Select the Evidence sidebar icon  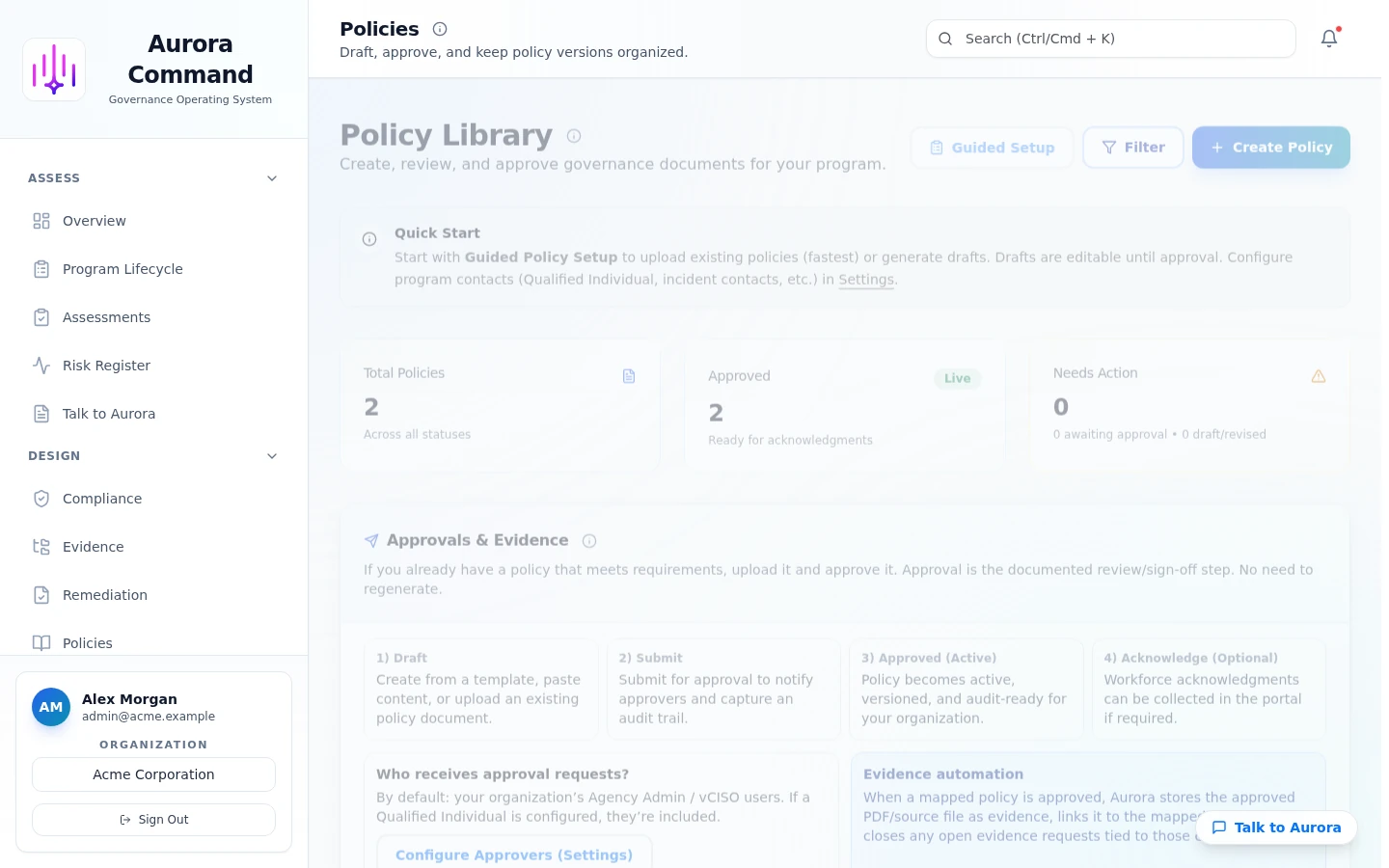41,547
